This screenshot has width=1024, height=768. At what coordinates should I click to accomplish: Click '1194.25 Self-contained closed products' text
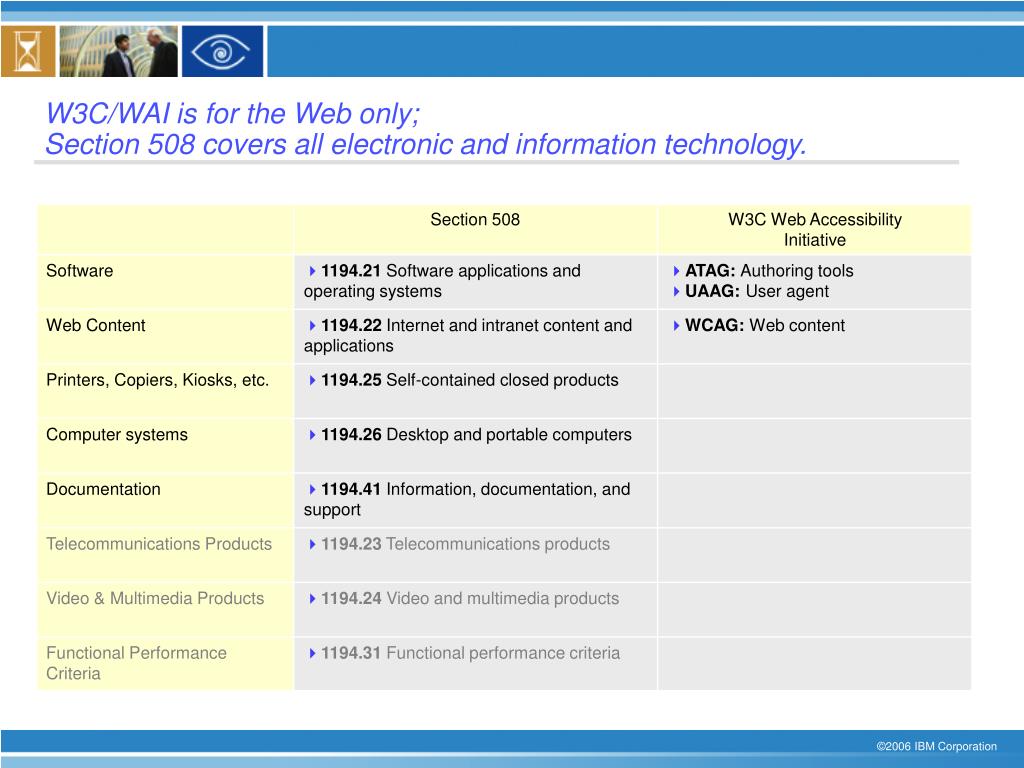pos(470,380)
